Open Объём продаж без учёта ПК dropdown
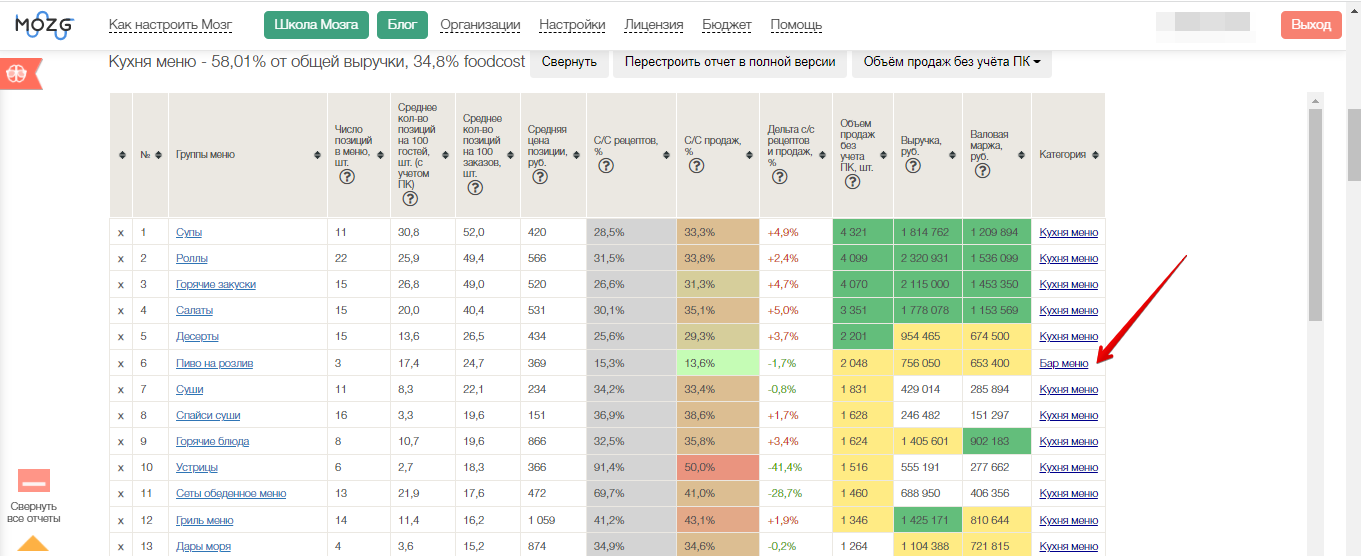 pyautogui.click(x=951, y=62)
